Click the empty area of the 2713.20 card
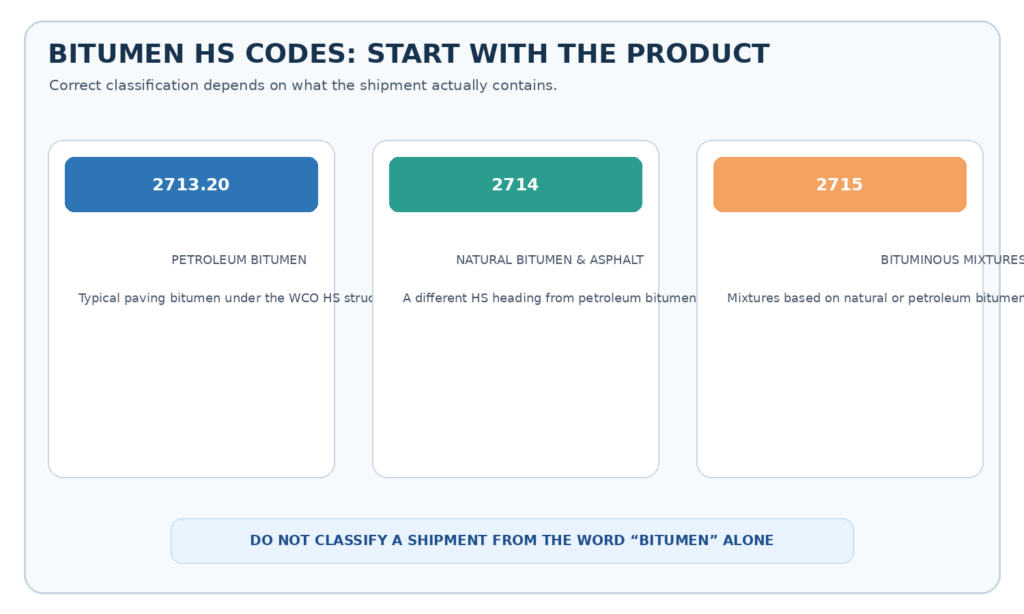This screenshot has width=1024, height=614. [x=191, y=392]
